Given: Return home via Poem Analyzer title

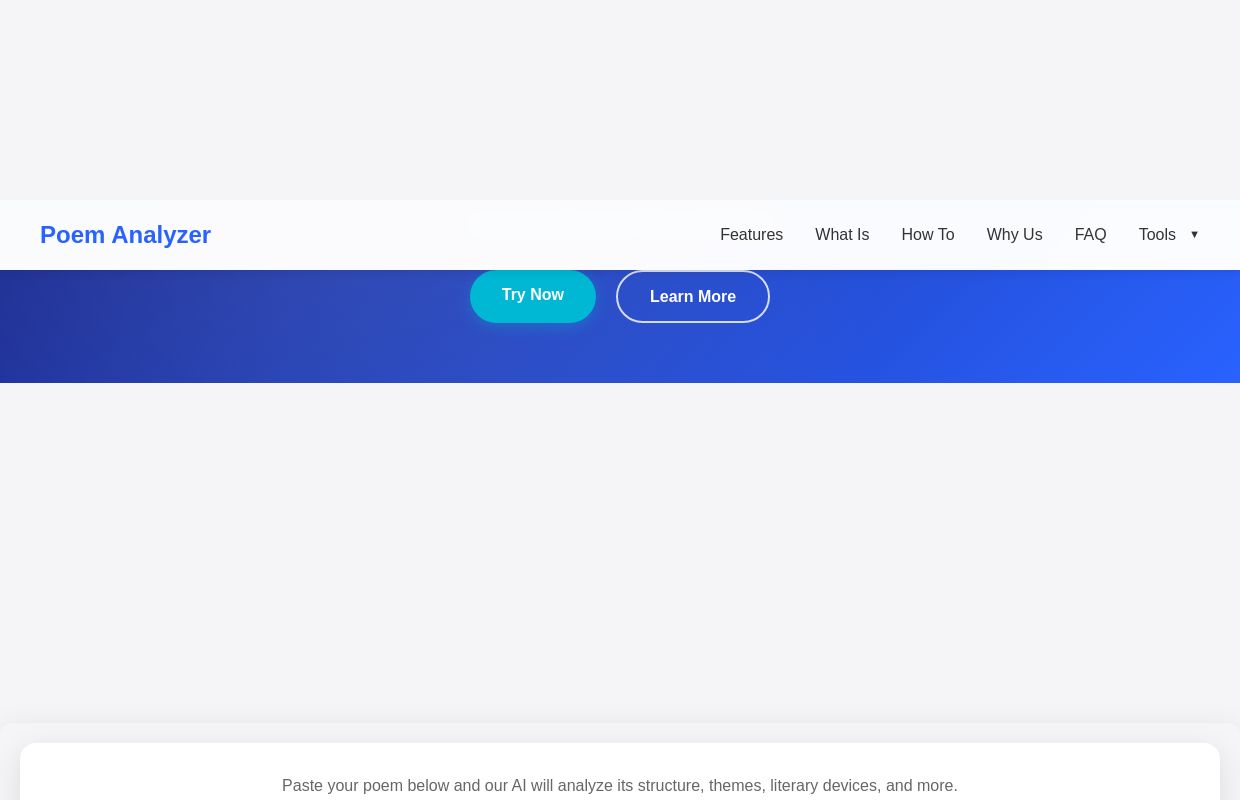Looking at the screenshot, I should (125, 234).
